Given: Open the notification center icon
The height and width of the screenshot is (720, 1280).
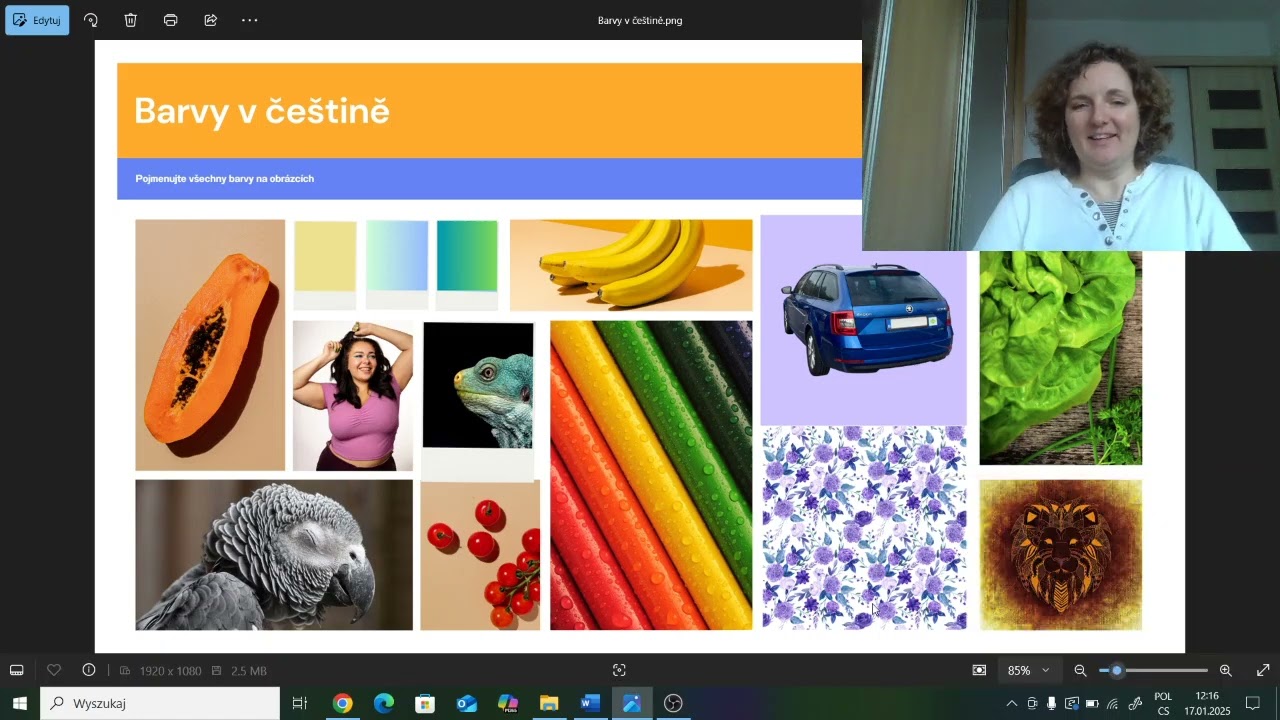Looking at the screenshot, I should (1253, 703).
